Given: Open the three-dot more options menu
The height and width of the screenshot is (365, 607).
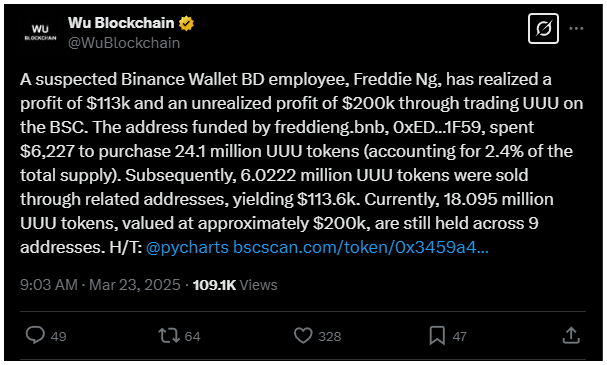Looking at the screenshot, I should [576, 29].
